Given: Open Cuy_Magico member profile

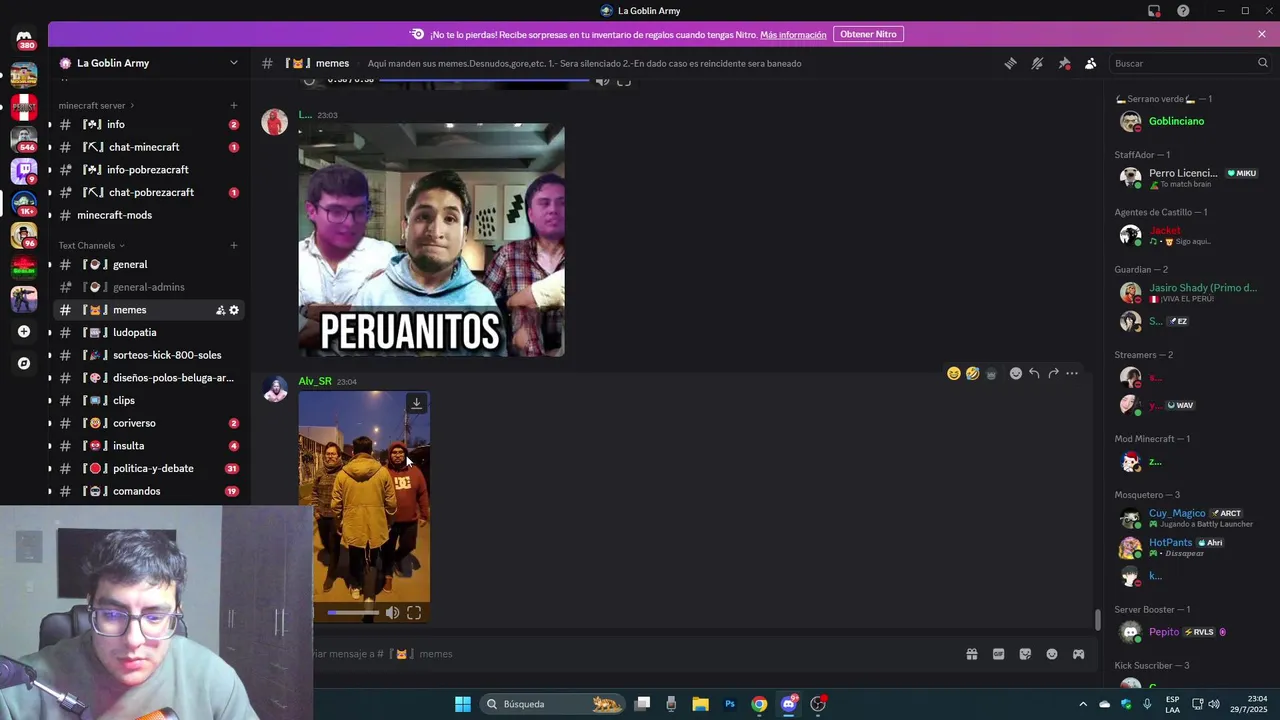Looking at the screenshot, I should click(x=1190, y=518).
